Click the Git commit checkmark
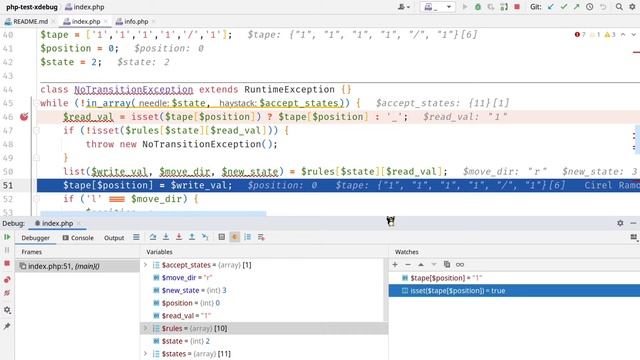 [x=564, y=7]
